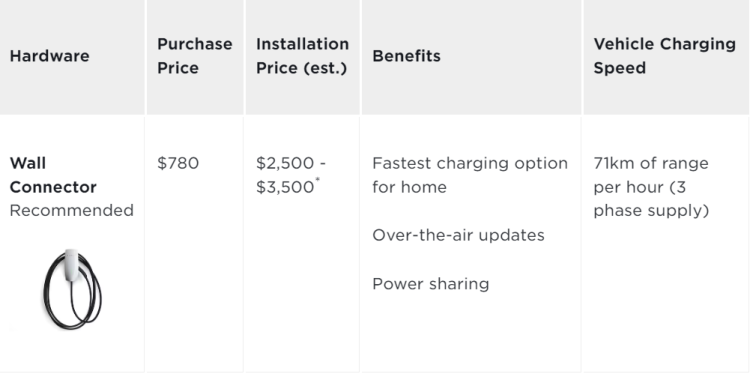Select the Benefits column header
The height and width of the screenshot is (377, 750).
coord(406,56)
